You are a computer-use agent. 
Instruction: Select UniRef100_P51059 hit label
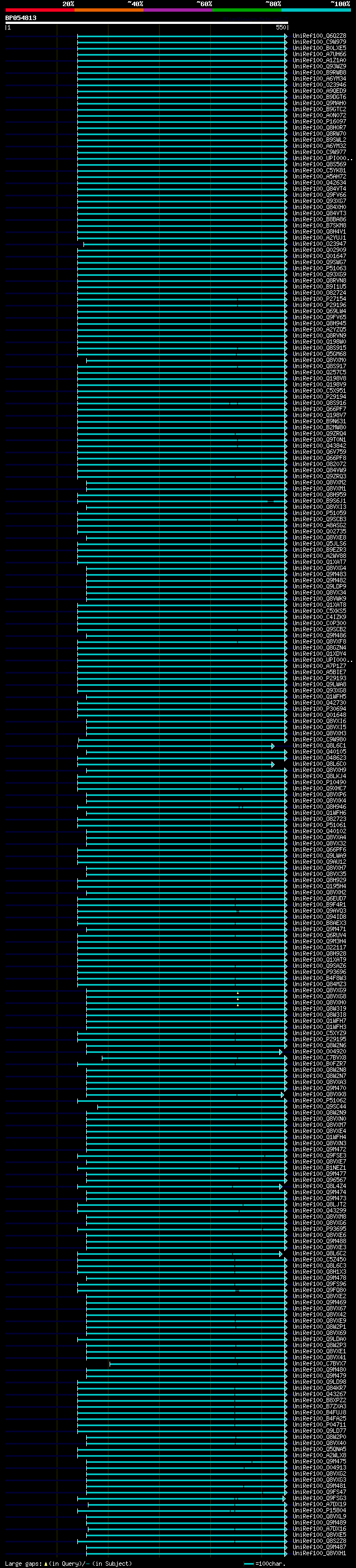pyautogui.click(x=319, y=513)
